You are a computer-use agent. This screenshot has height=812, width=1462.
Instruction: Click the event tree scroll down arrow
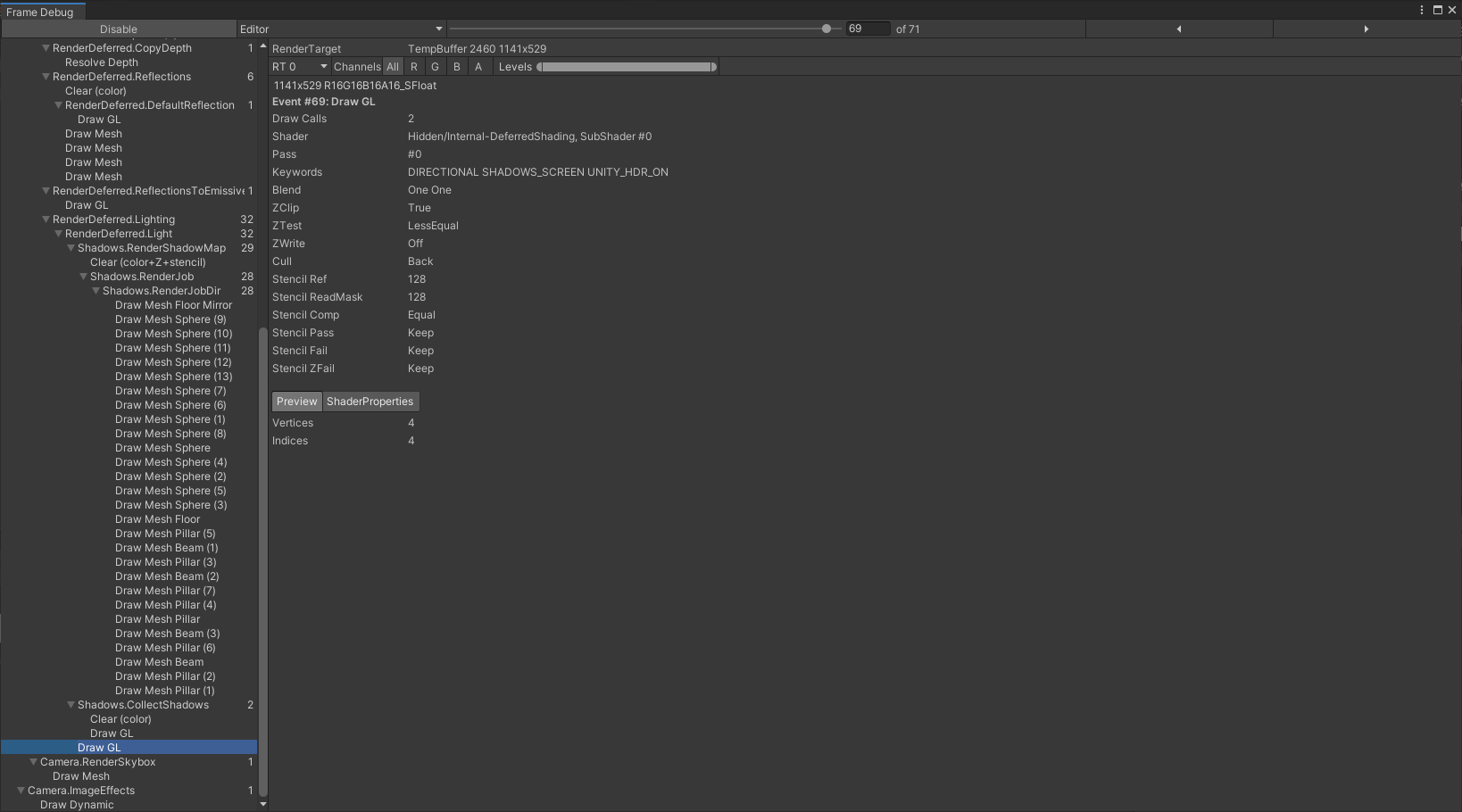(x=263, y=804)
